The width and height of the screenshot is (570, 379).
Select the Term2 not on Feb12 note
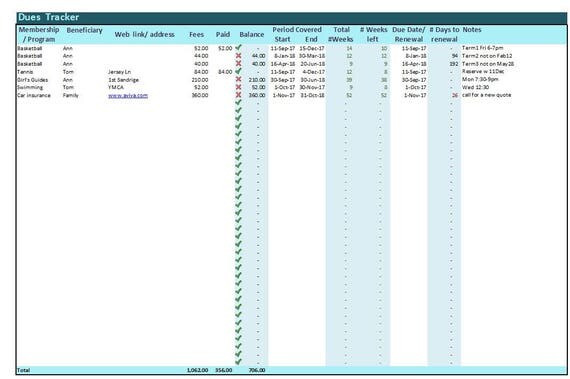(x=487, y=56)
